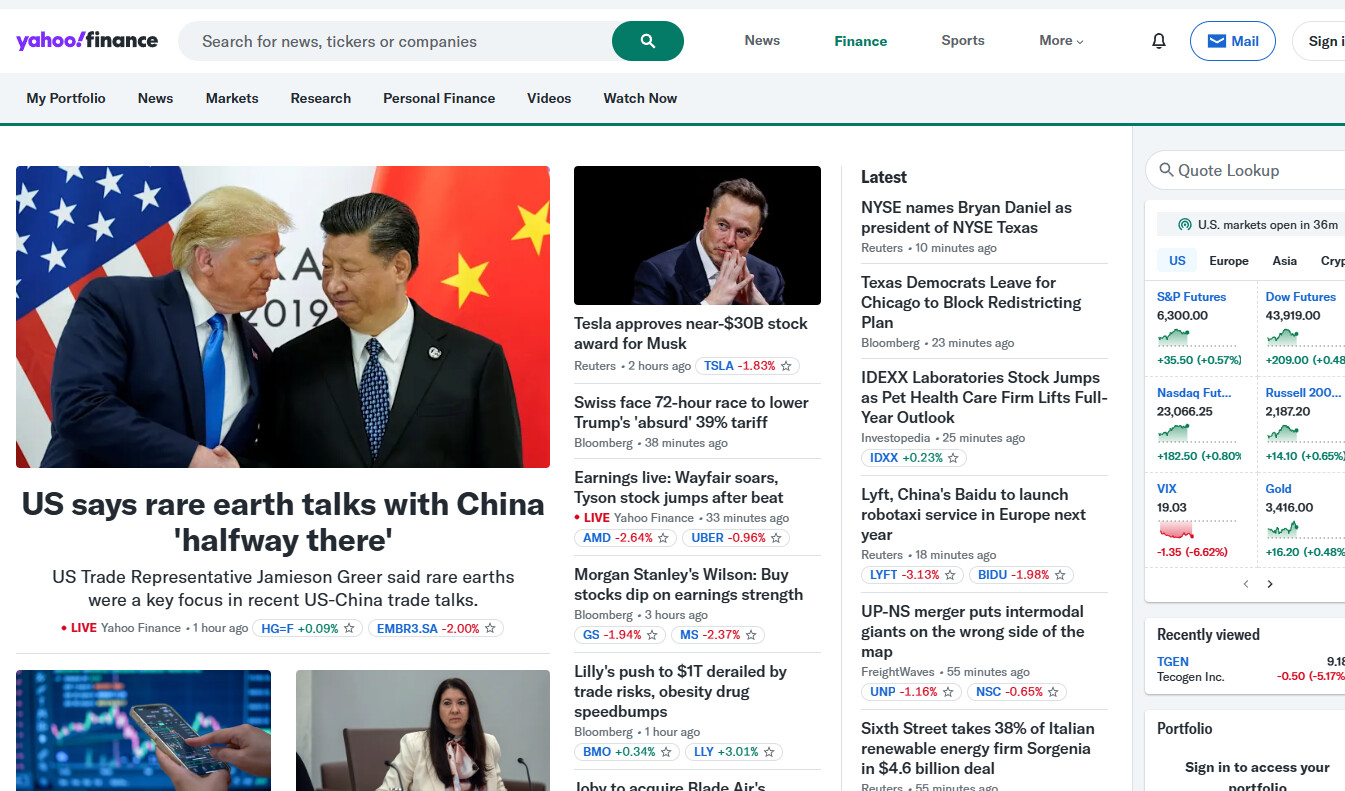Open the Research menu
This screenshot has height=791, width=1345.
(321, 98)
